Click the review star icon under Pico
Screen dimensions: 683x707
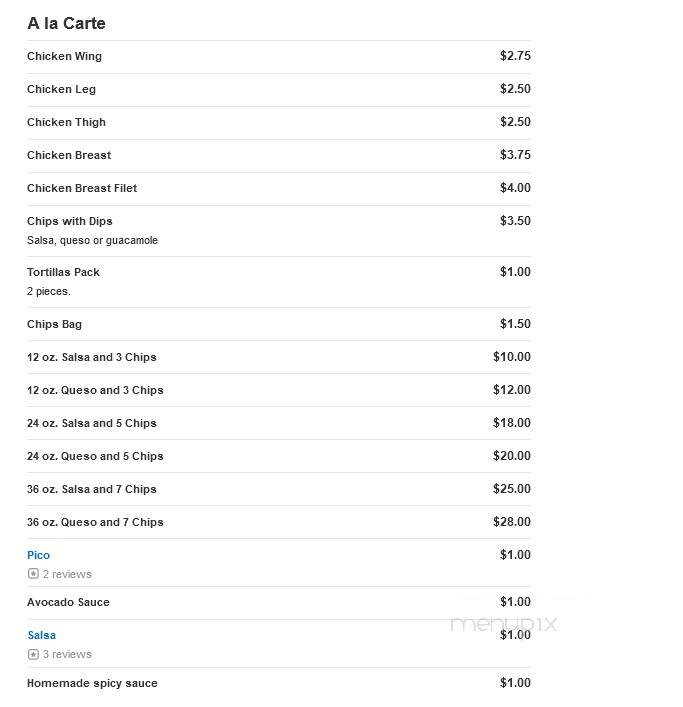pyautogui.click(x=33, y=574)
